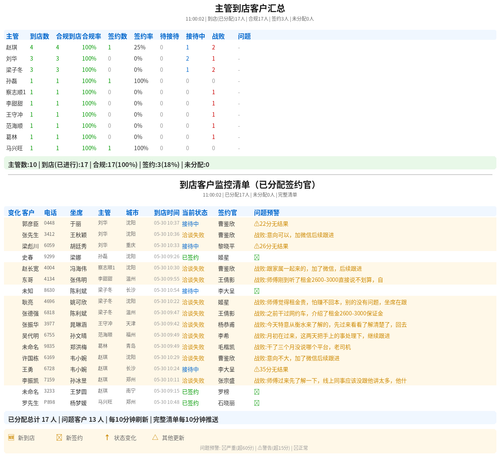This screenshot has width=500, height=470.
Task: Click the note starting 战败:干了三个月
Action: [302, 347]
